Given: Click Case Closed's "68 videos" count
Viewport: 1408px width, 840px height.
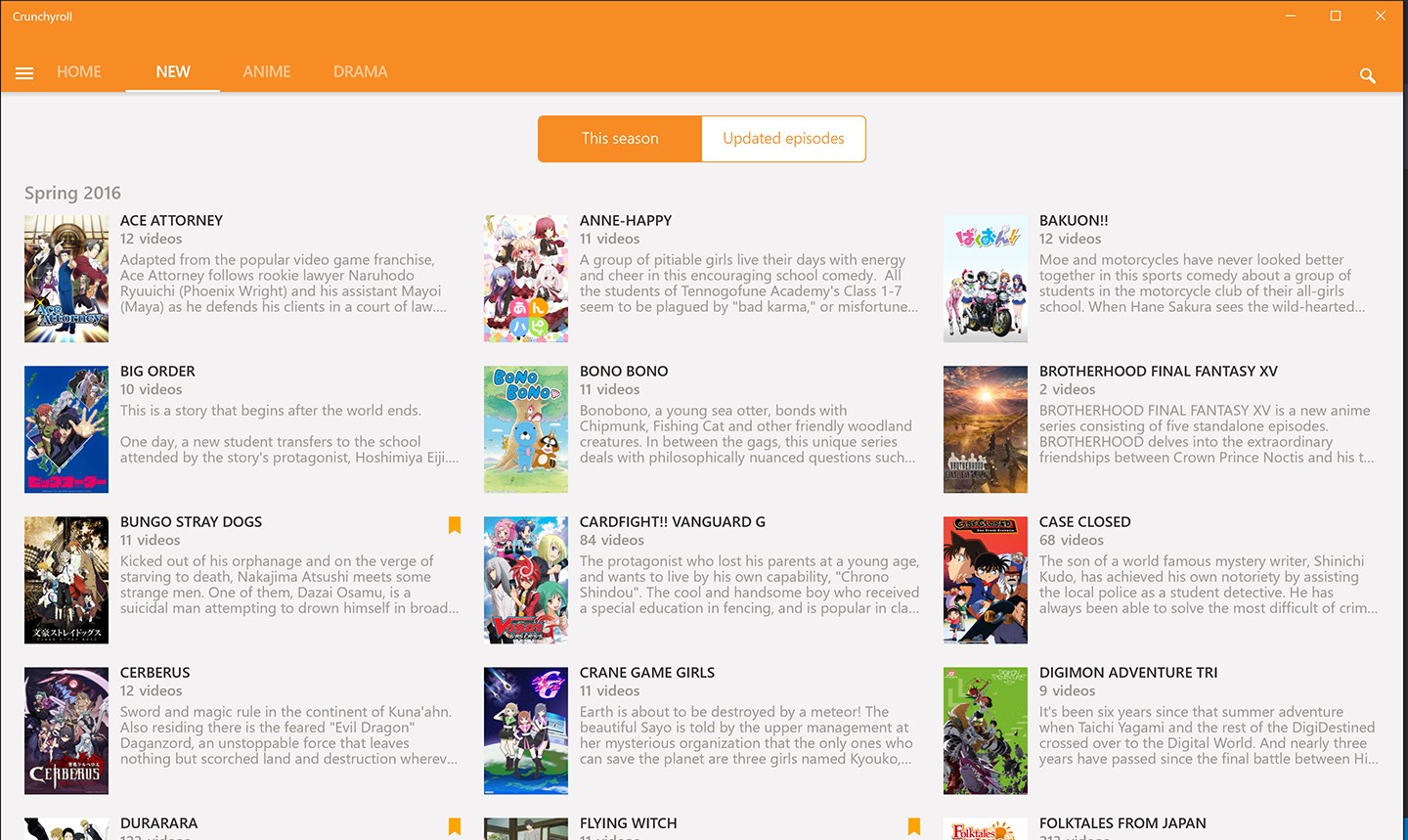Looking at the screenshot, I should (1071, 540).
